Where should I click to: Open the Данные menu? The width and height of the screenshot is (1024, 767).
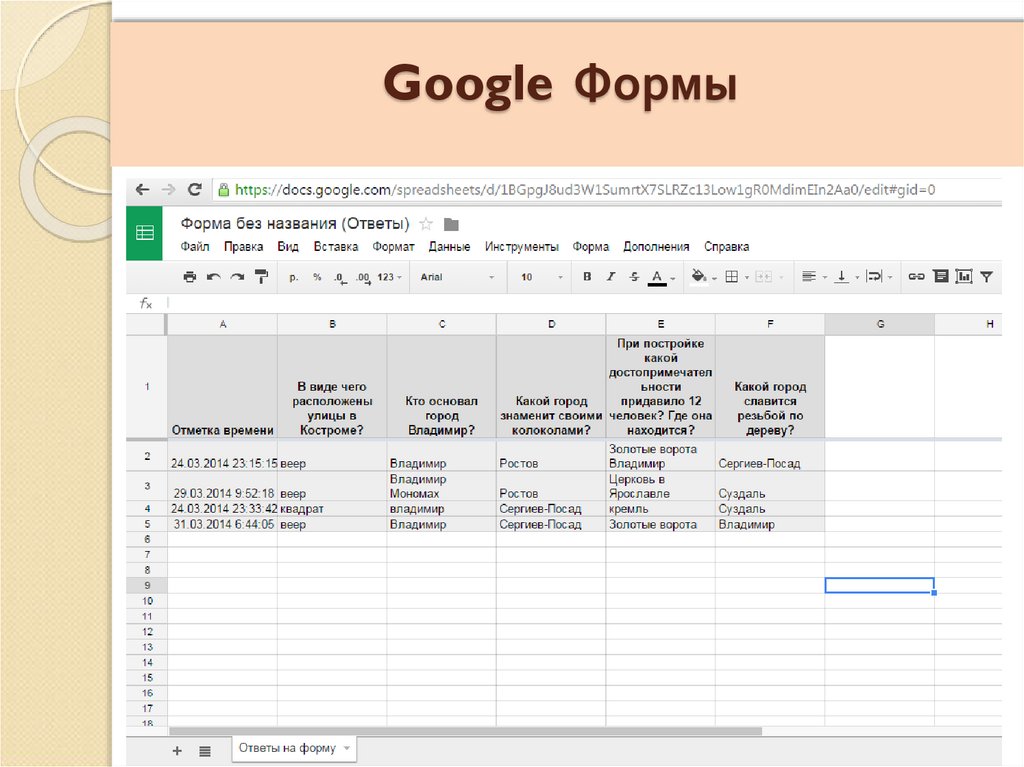pos(449,247)
